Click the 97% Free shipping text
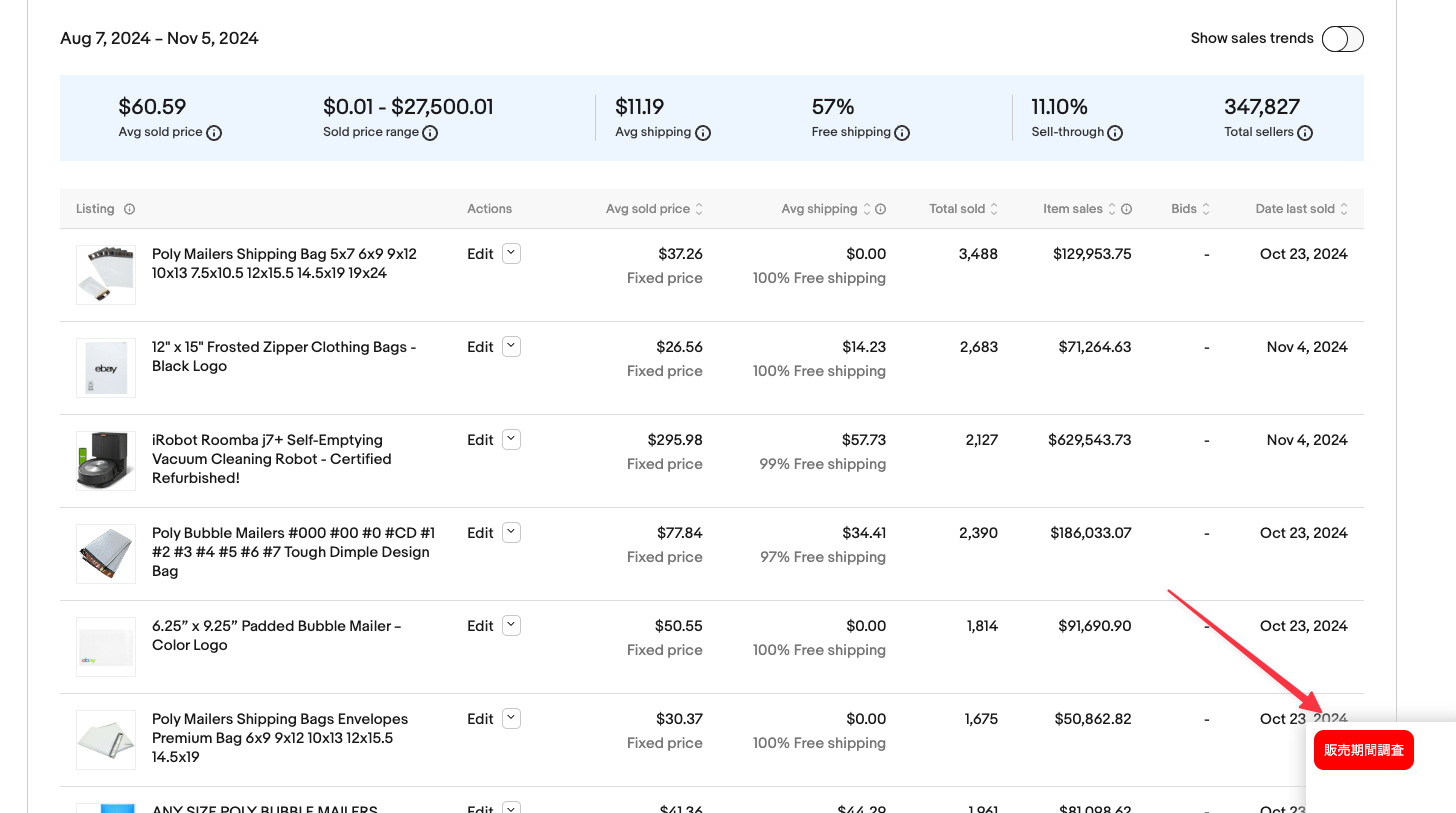This screenshot has width=1456, height=813. (823, 557)
